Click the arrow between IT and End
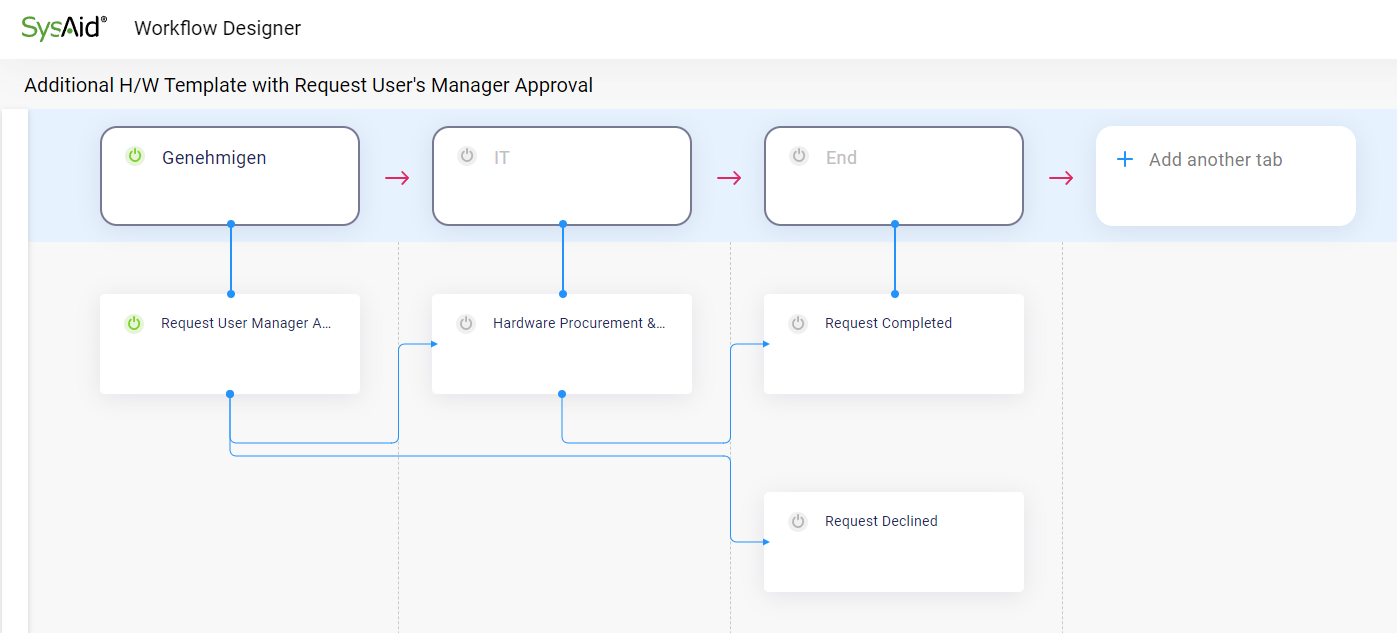Screen dimensions: 1397x633 (x=729, y=178)
